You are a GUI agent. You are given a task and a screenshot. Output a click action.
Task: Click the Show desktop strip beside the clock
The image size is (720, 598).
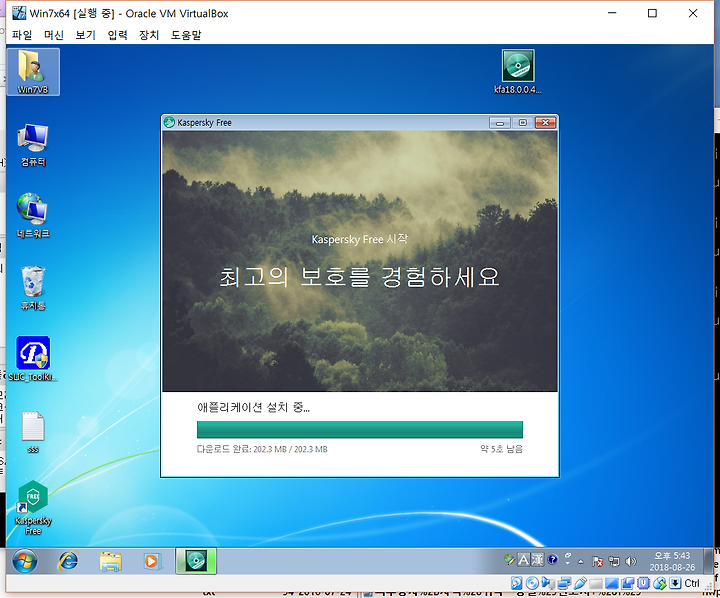(709, 561)
